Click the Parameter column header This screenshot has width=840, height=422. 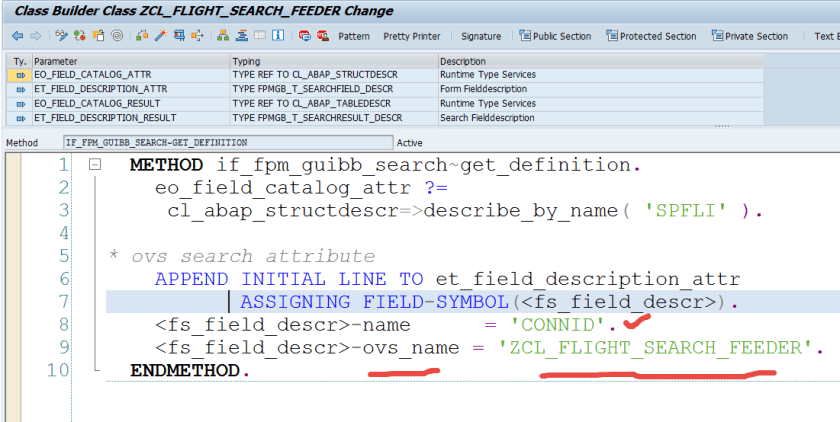[132, 61]
